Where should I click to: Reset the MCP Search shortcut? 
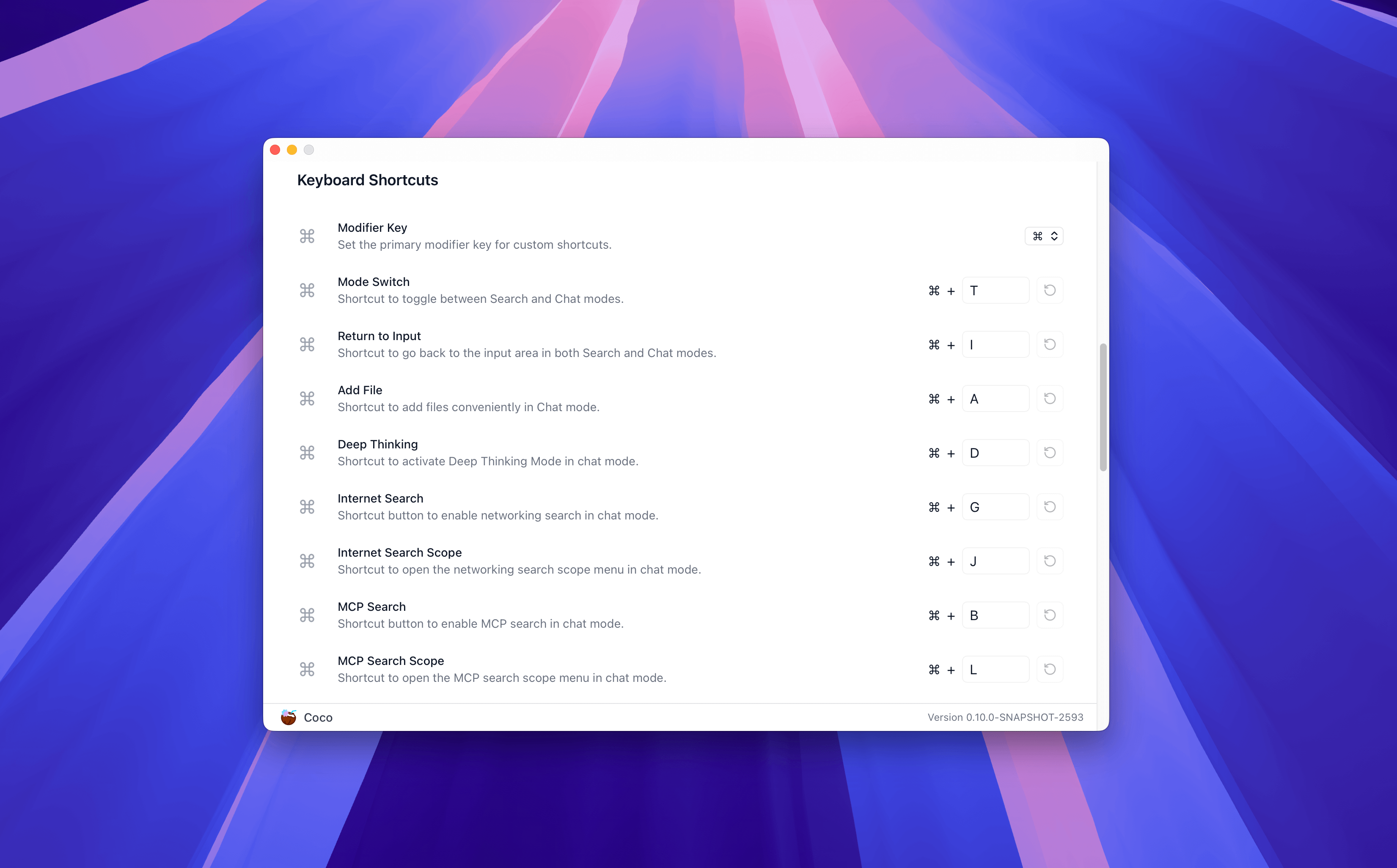pos(1050,615)
